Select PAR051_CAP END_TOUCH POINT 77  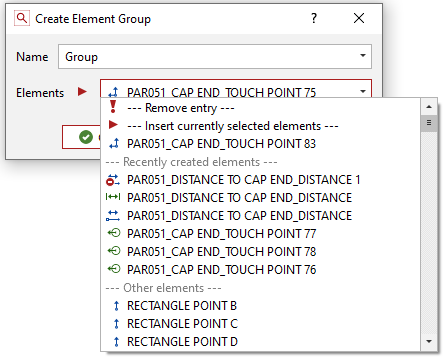click(260, 234)
